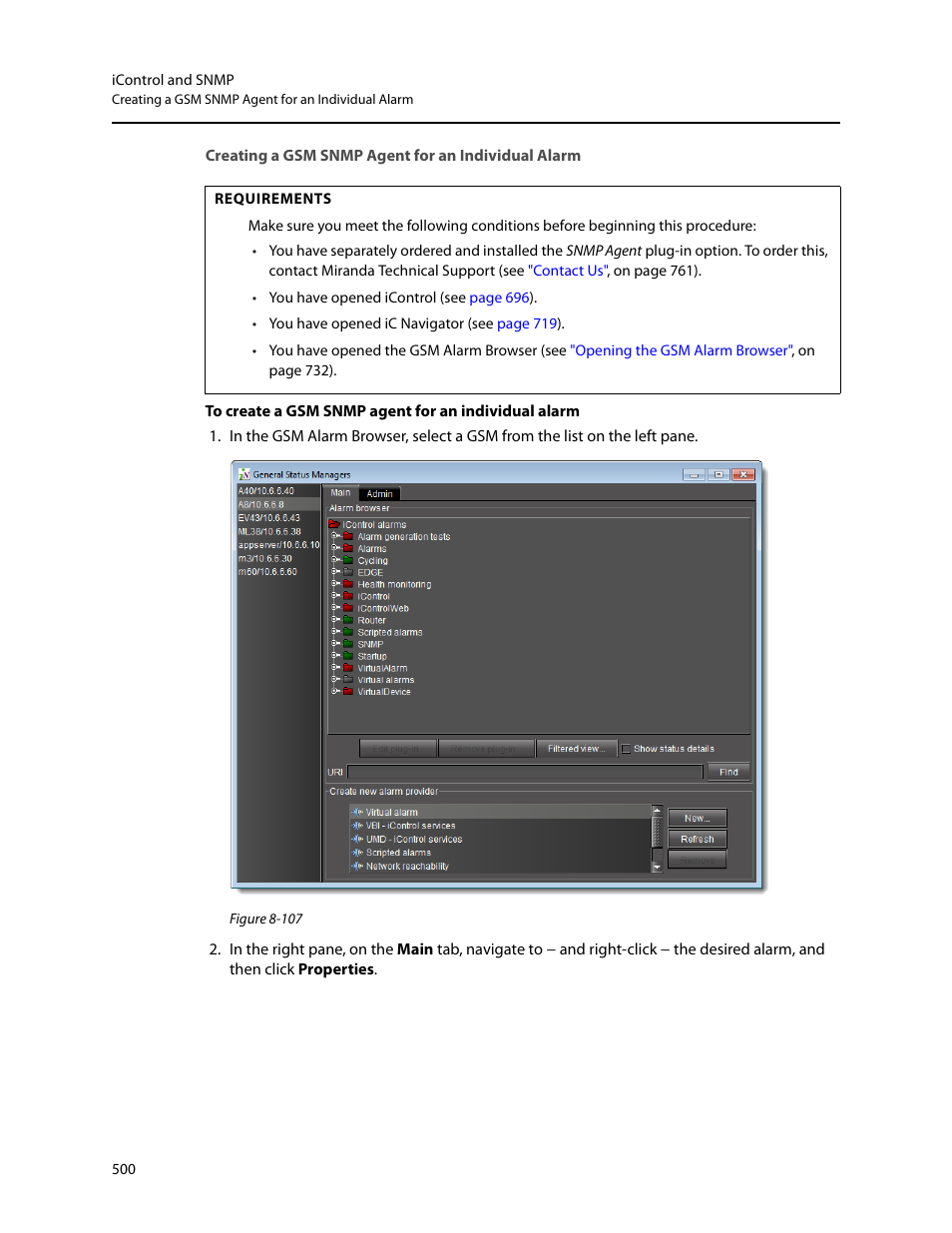The height and width of the screenshot is (1233, 952).
Task: Expand the SNMP tree node
Action: tap(335, 644)
